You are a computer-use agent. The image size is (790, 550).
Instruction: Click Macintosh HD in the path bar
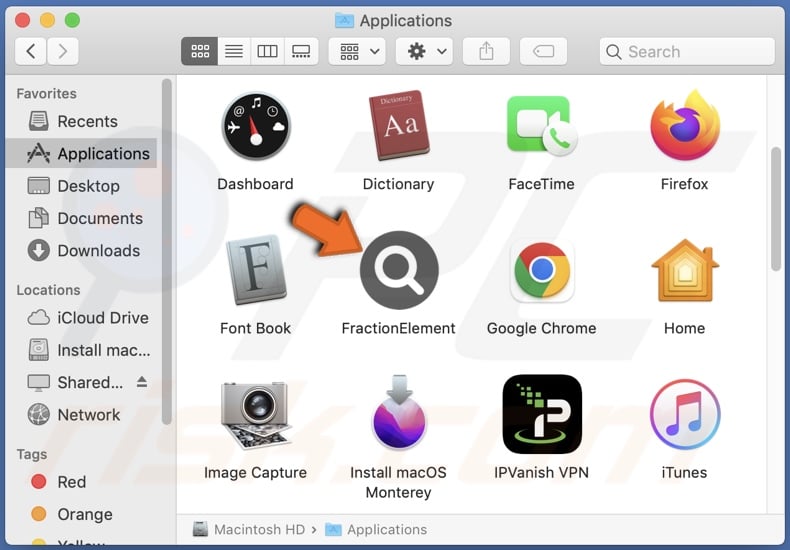point(250,529)
